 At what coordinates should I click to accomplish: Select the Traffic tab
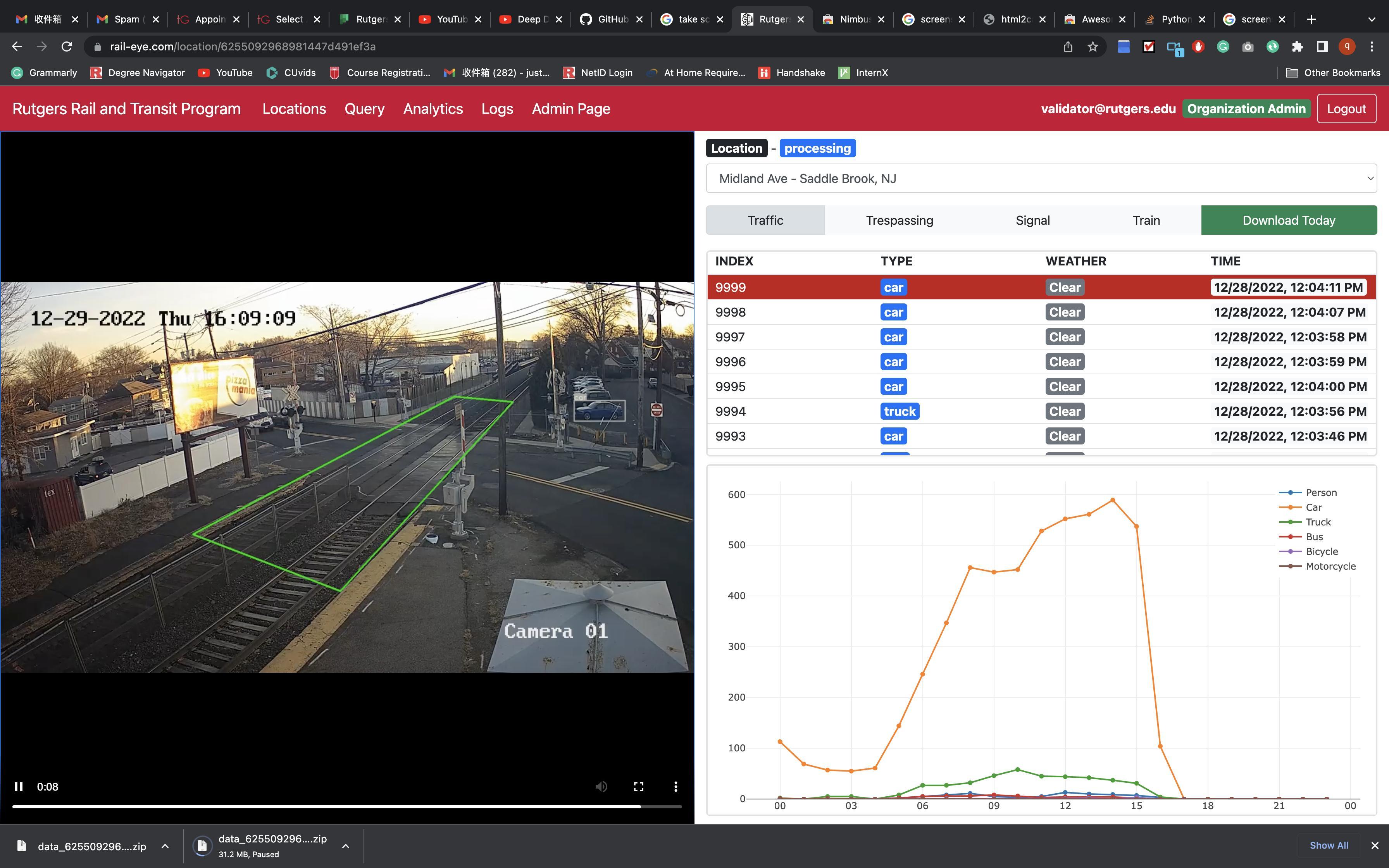(765, 220)
